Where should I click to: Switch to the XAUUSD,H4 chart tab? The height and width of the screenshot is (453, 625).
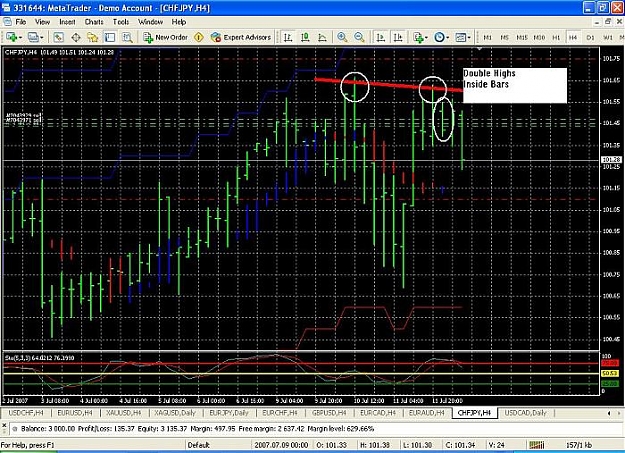point(124,413)
